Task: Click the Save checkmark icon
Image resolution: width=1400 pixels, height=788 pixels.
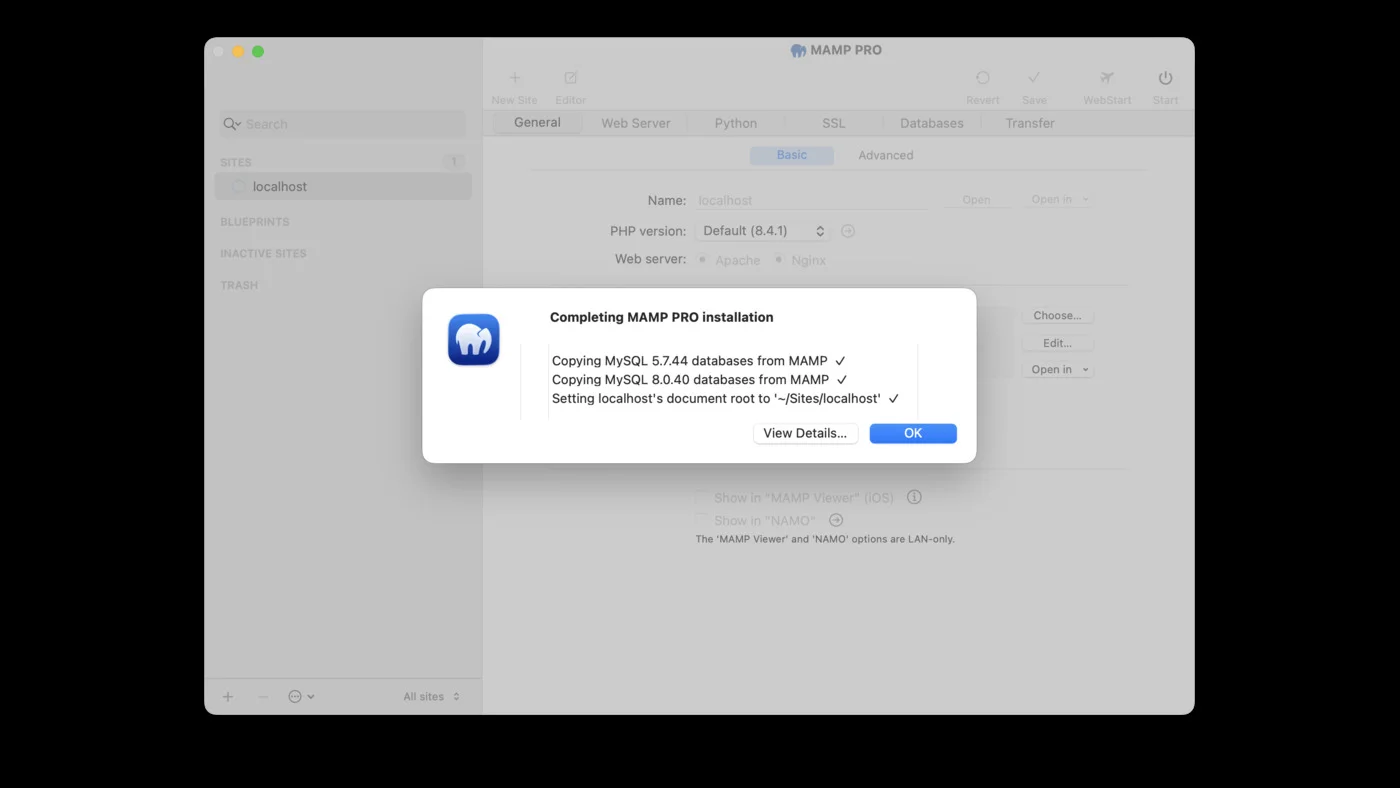Action: (x=1034, y=78)
